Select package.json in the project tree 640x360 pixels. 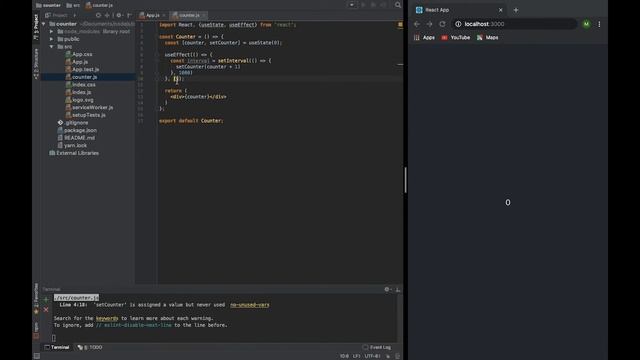(77, 130)
